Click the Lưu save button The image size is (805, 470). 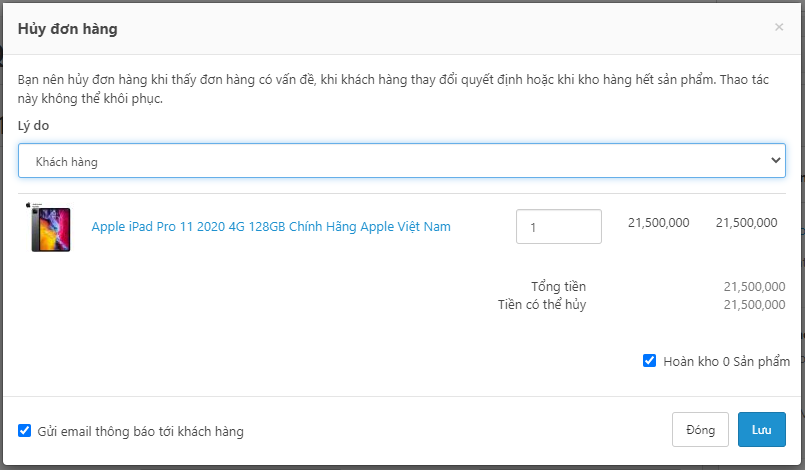click(x=762, y=429)
